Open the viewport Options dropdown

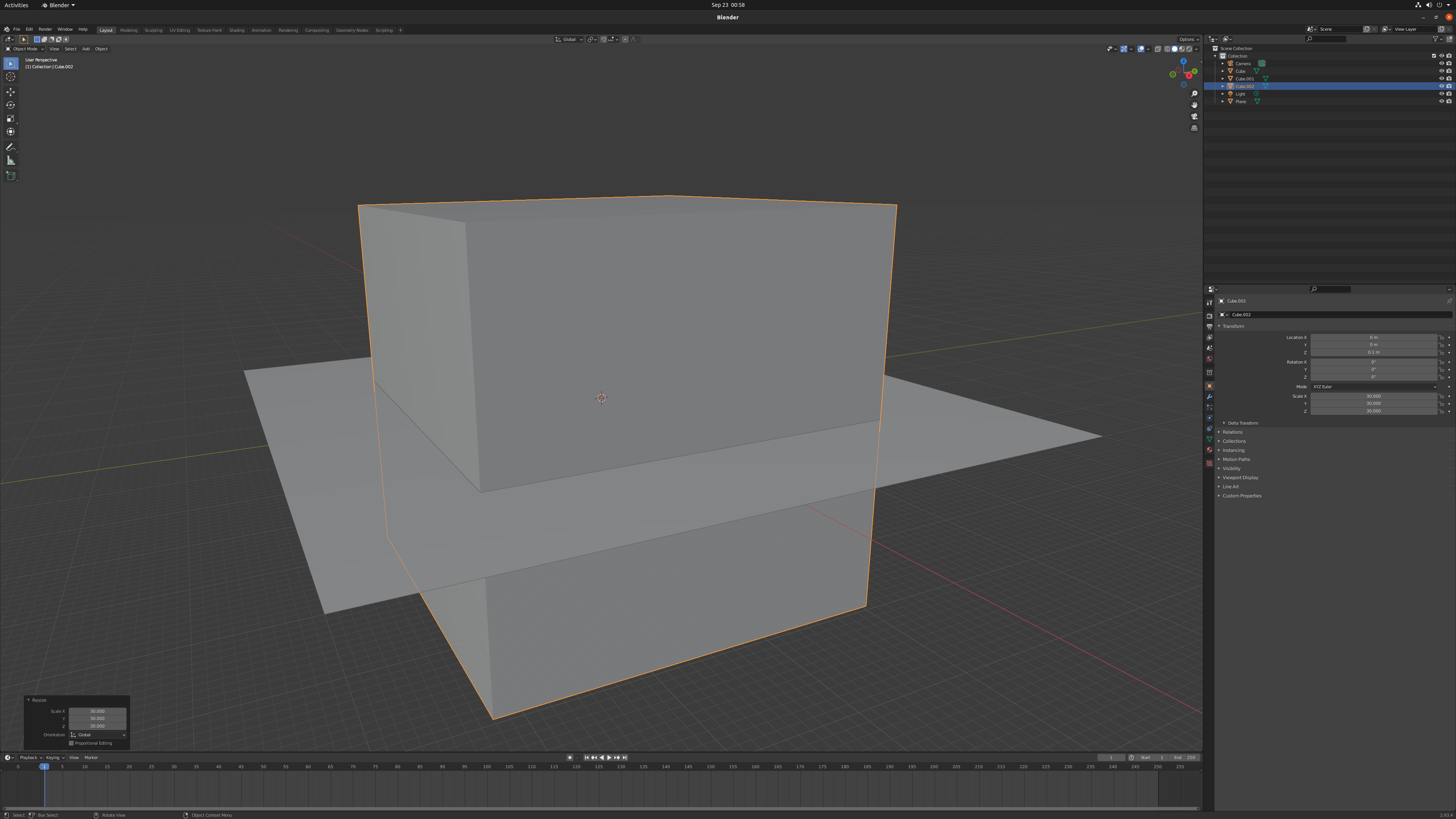1189,39
